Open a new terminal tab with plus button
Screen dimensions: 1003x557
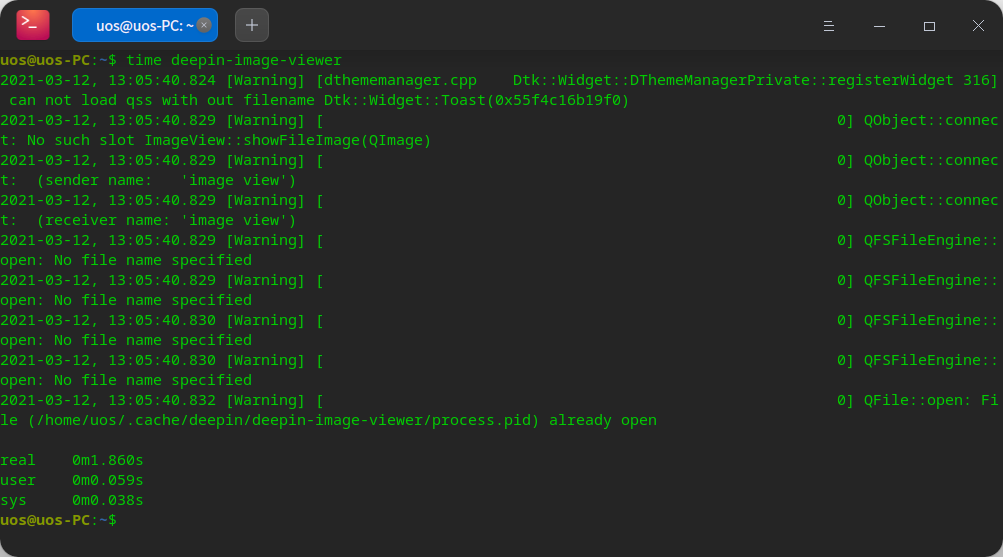tap(251, 24)
